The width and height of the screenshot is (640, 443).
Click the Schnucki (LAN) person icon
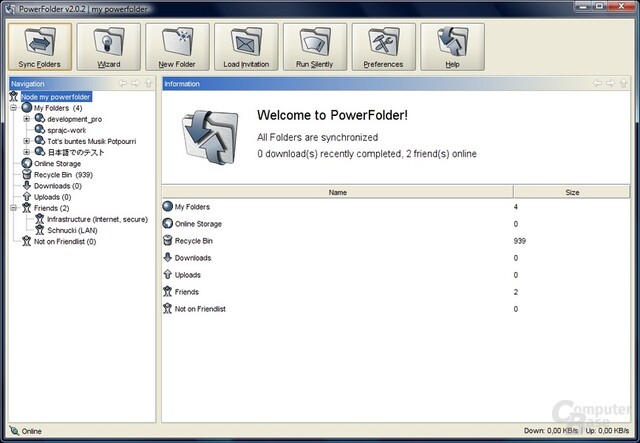pyautogui.click(x=40, y=230)
